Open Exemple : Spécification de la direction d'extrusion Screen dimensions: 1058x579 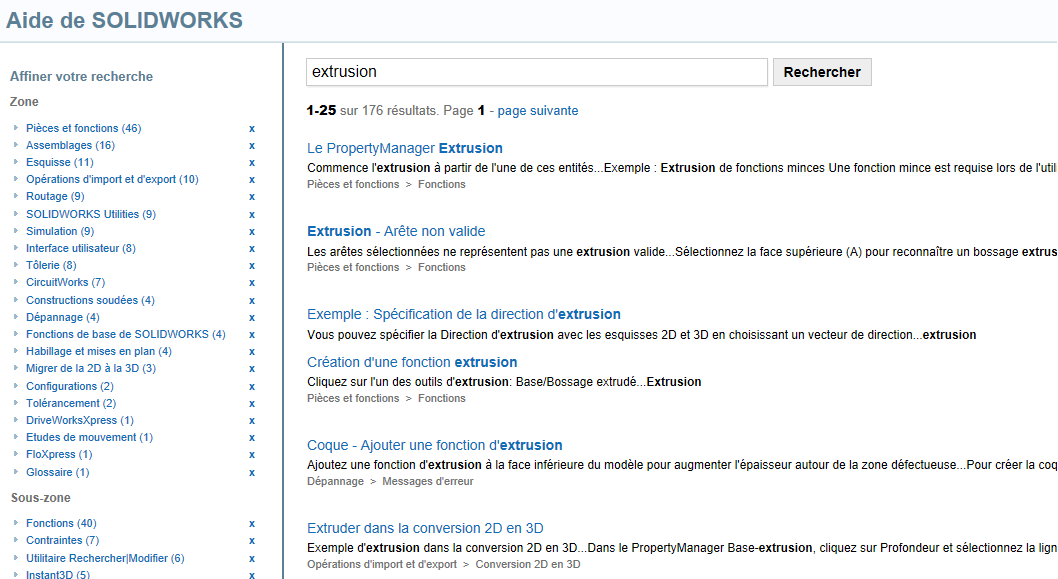464,314
